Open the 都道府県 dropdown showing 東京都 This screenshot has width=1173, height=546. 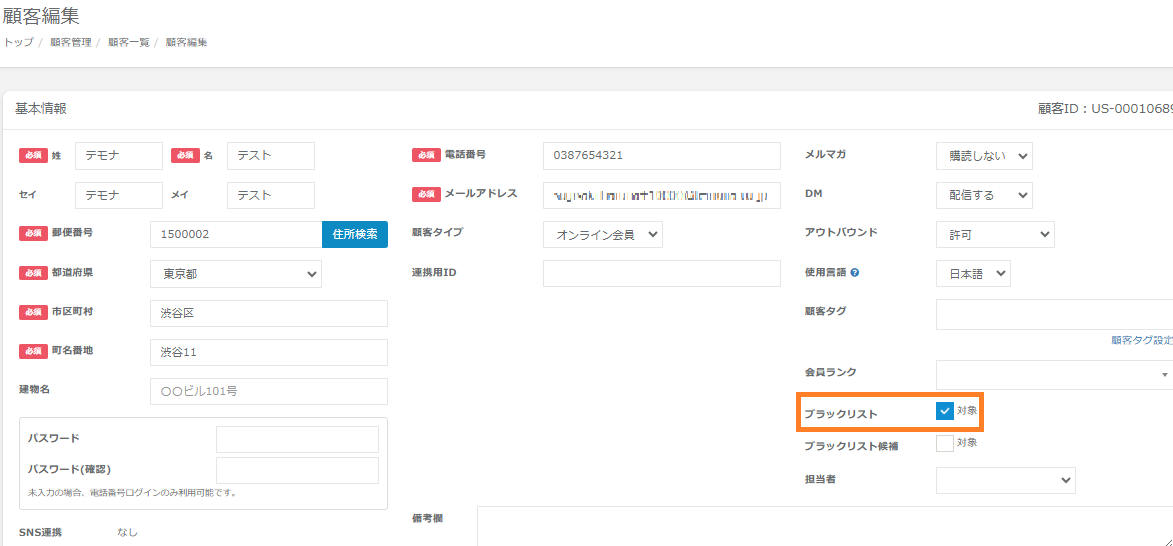(236, 274)
